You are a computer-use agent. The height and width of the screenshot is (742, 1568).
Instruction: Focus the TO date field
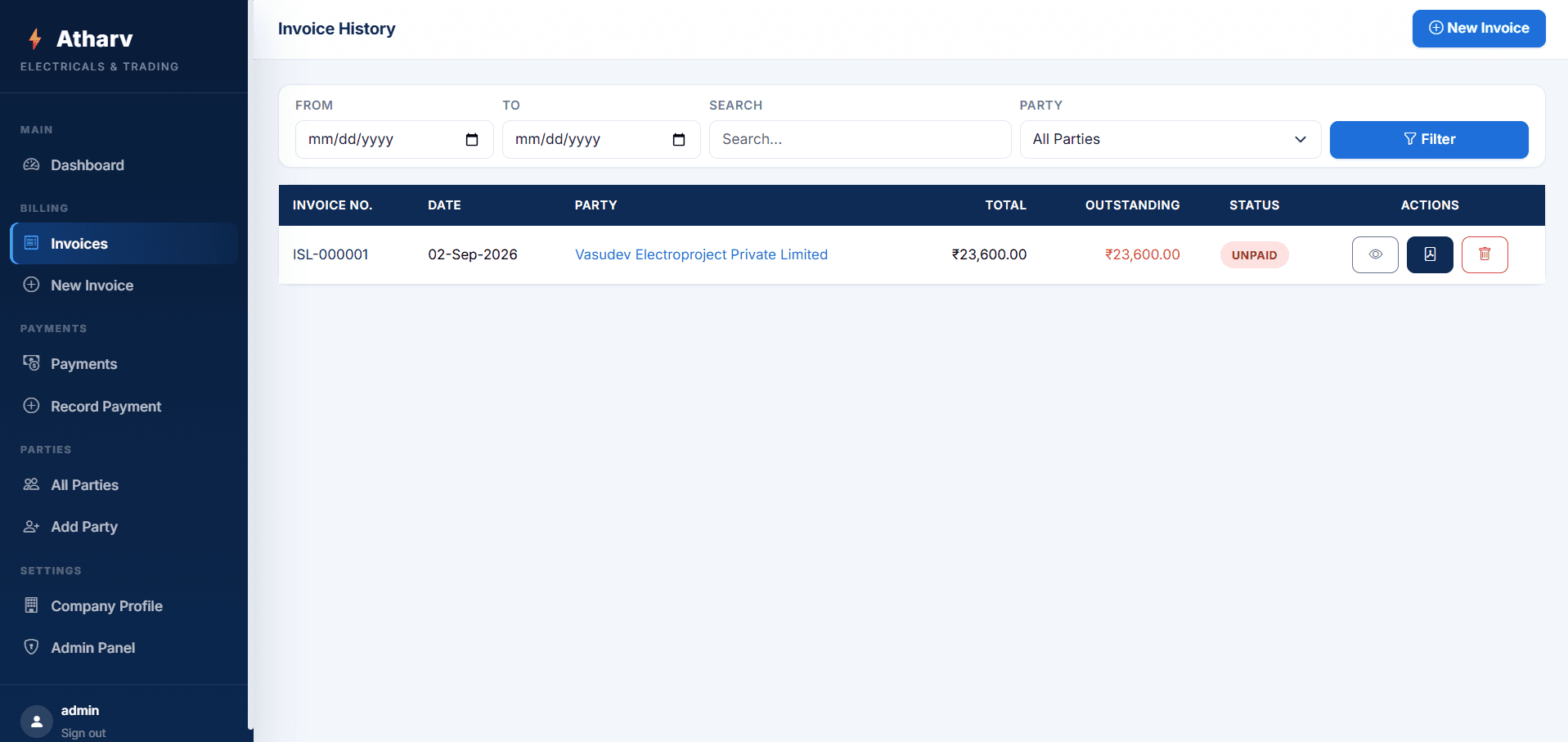pos(601,140)
